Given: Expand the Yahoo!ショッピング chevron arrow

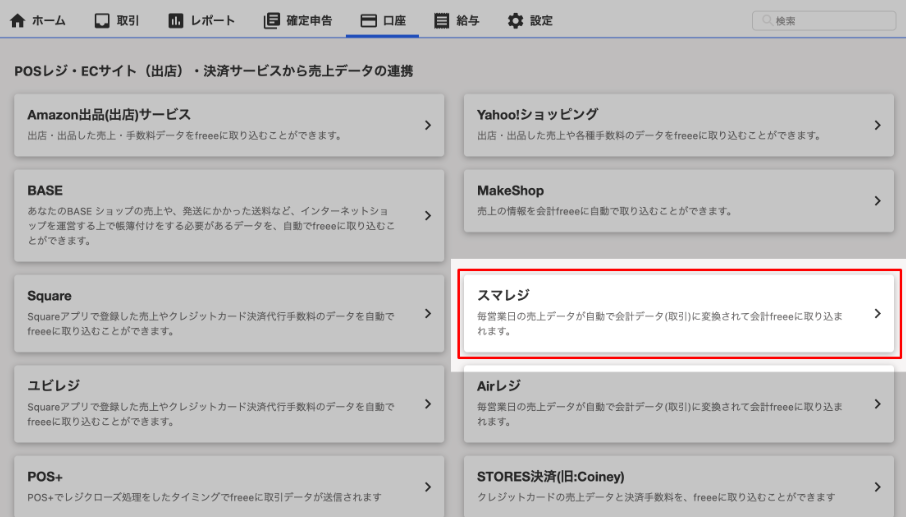Looking at the screenshot, I should click(x=877, y=125).
